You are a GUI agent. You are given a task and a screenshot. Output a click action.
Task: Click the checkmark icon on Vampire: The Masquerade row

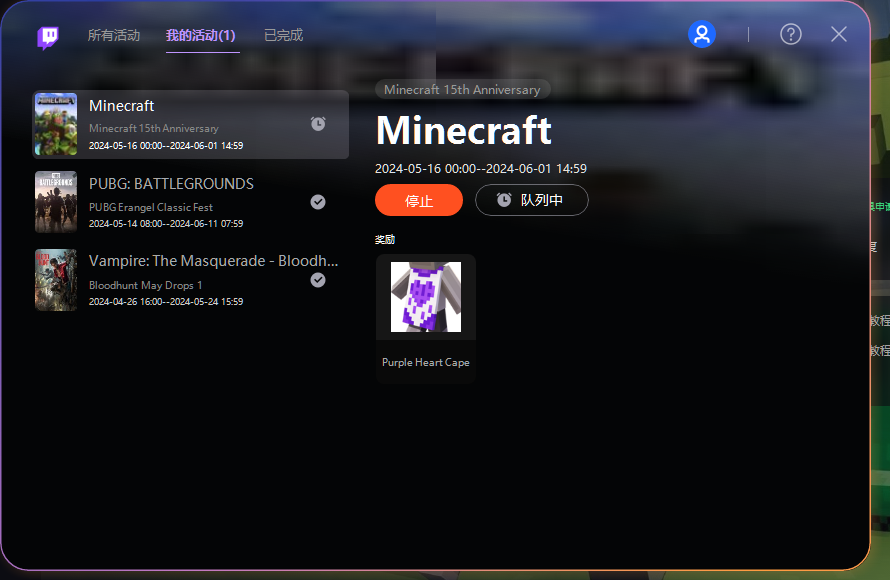(318, 280)
